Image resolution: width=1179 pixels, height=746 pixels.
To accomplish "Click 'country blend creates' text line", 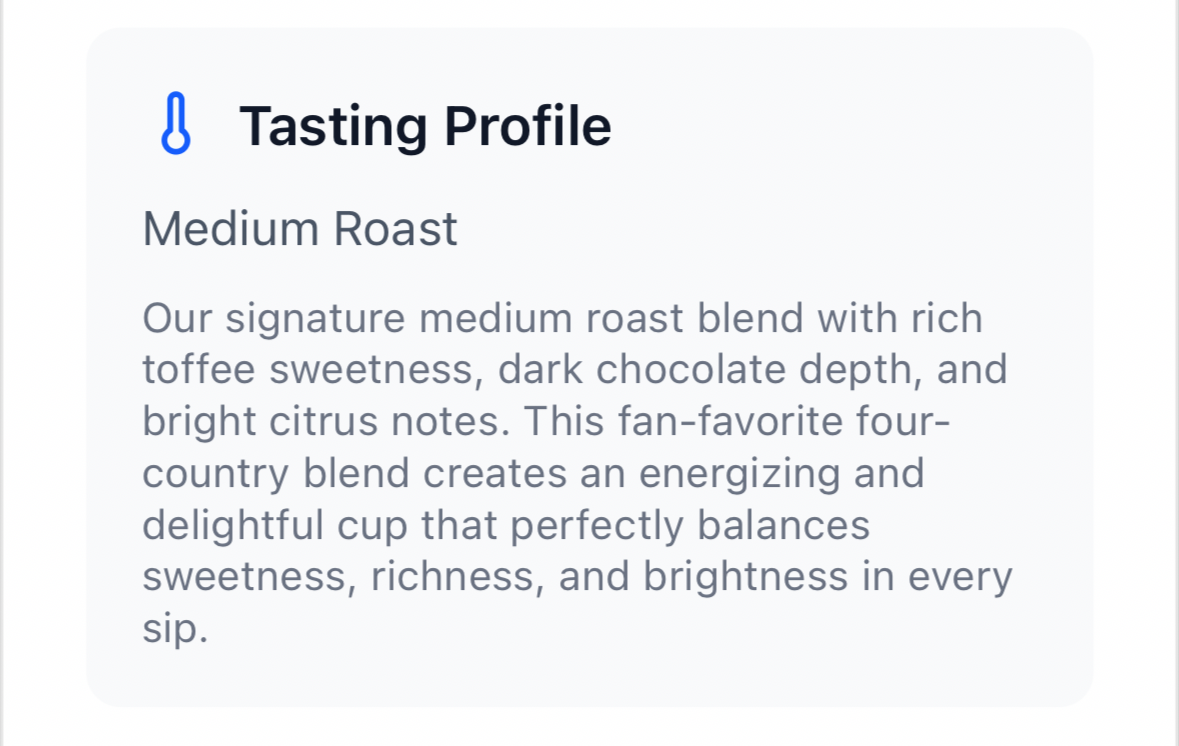I will click(x=354, y=474).
